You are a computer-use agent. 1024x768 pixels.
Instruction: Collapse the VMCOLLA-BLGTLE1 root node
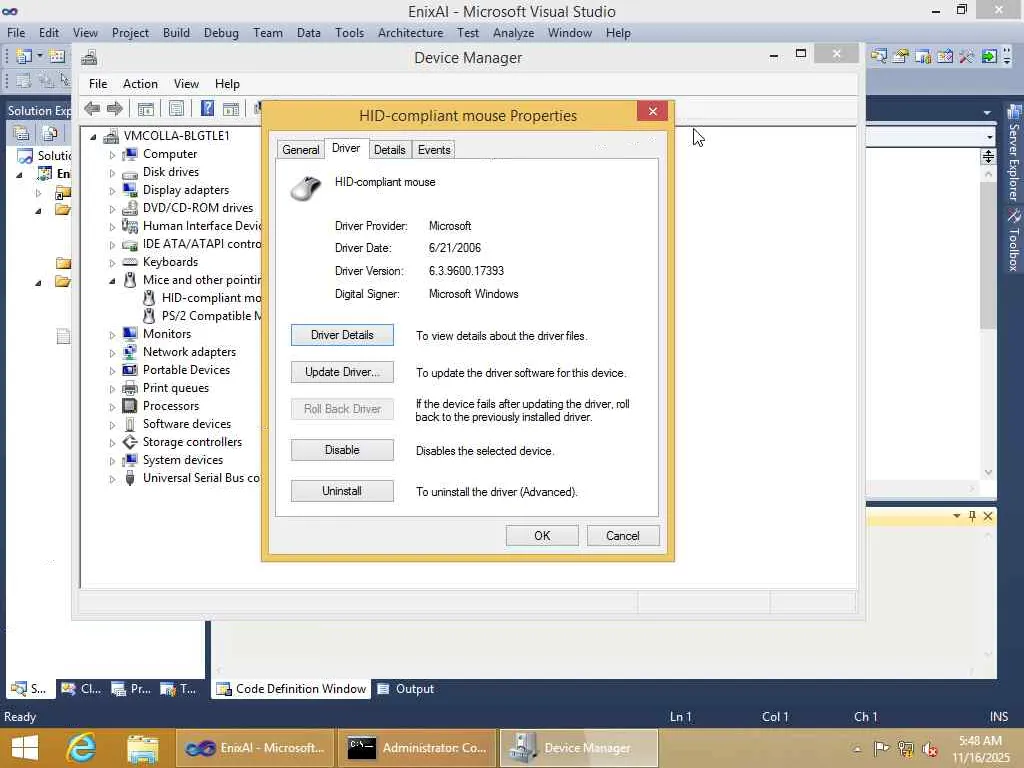pyautogui.click(x=93, y=136)
